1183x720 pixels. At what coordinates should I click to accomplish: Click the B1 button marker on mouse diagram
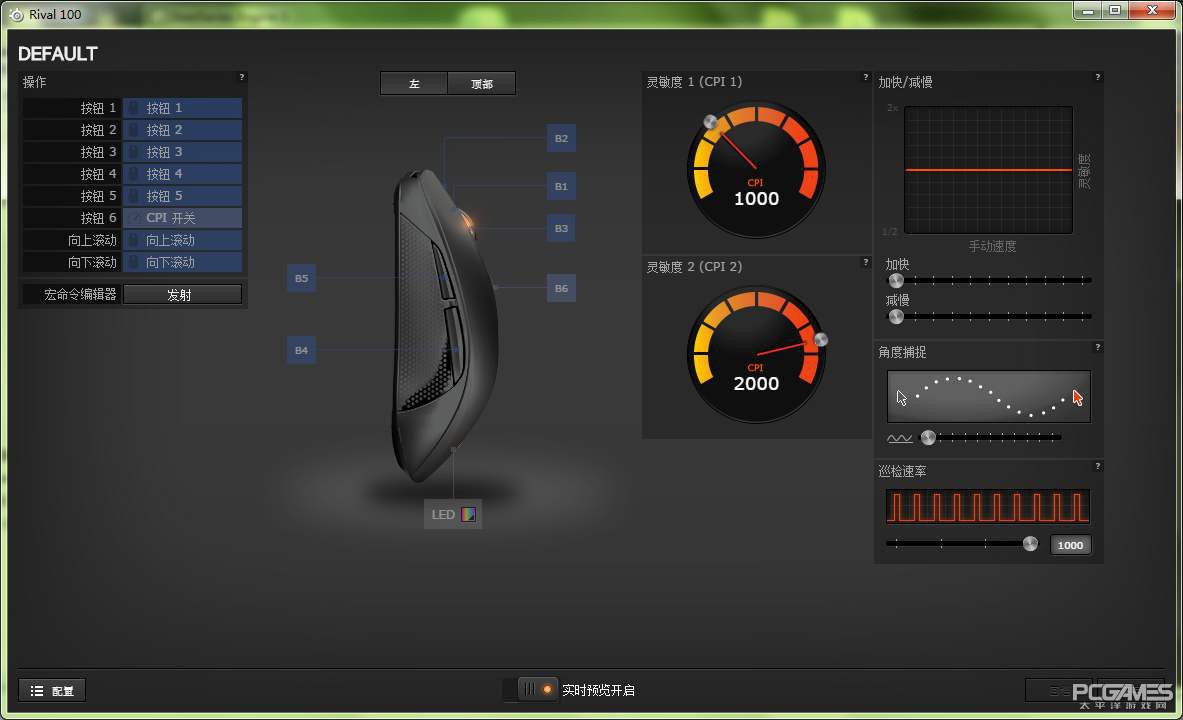(x=561, y=186)
